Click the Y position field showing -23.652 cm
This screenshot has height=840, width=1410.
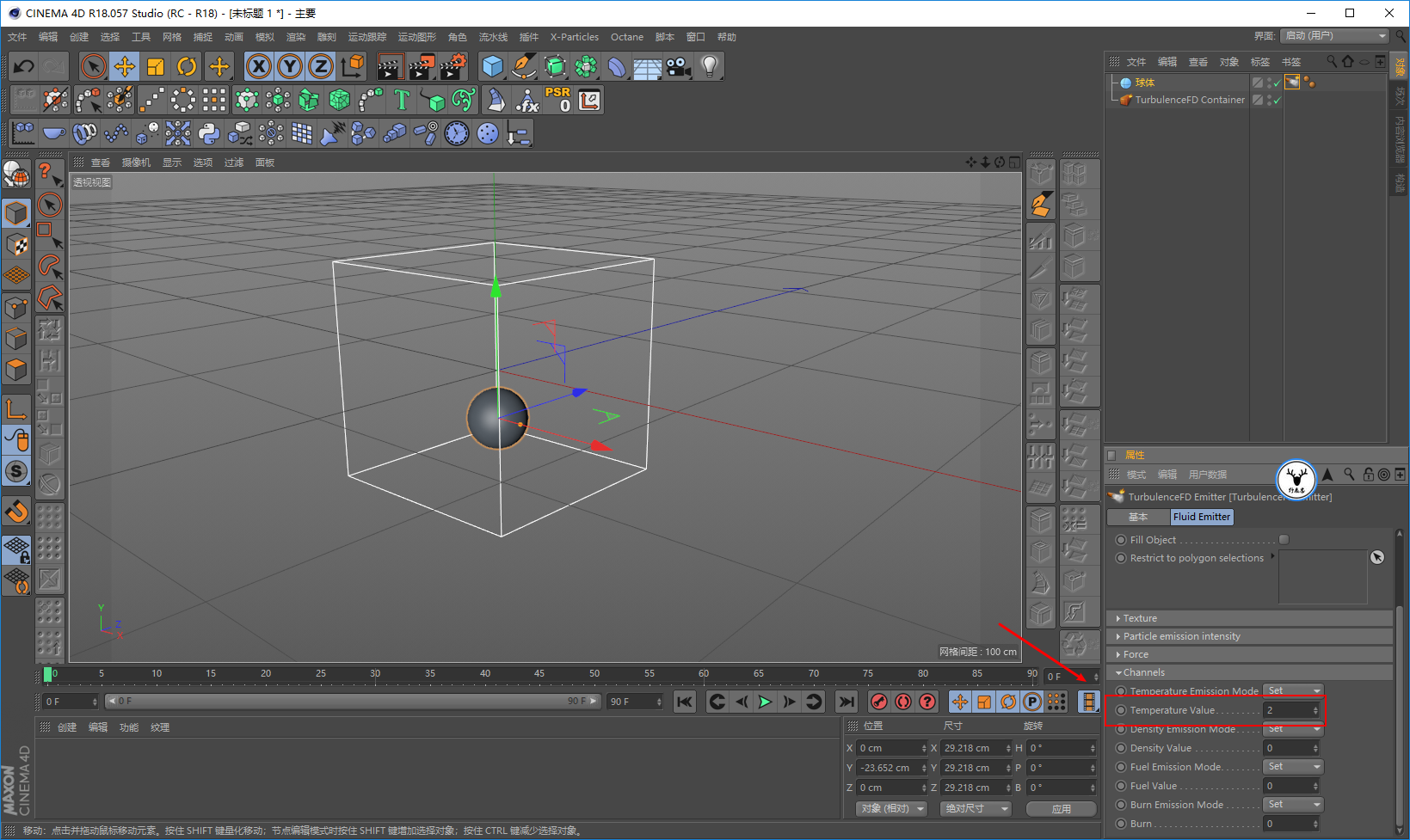pyautogui.click(x=892, y=768)
